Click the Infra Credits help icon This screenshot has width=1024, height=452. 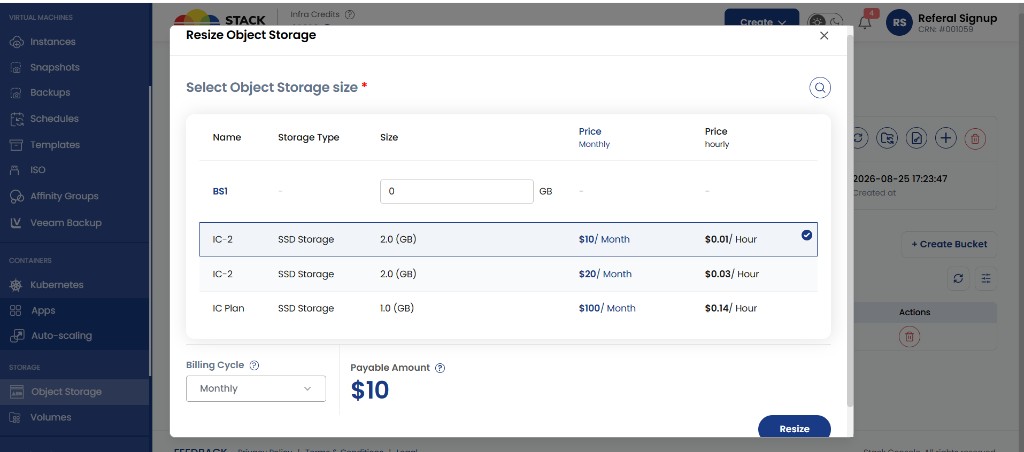(349, 14)
